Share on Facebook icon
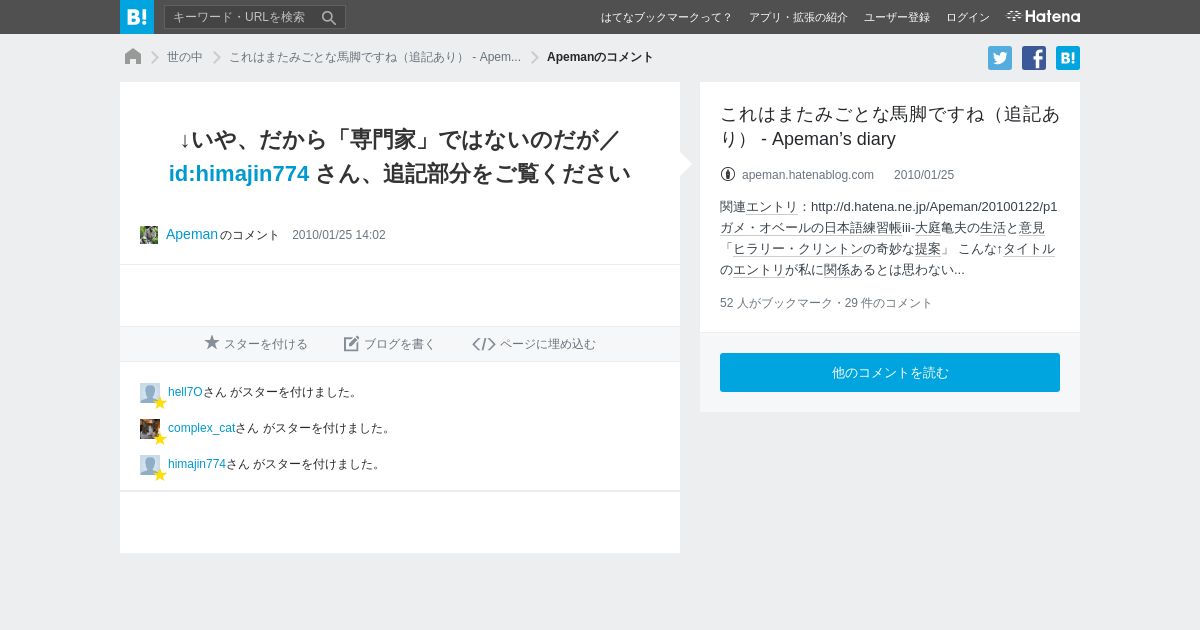 click(x=1034, y=58)
